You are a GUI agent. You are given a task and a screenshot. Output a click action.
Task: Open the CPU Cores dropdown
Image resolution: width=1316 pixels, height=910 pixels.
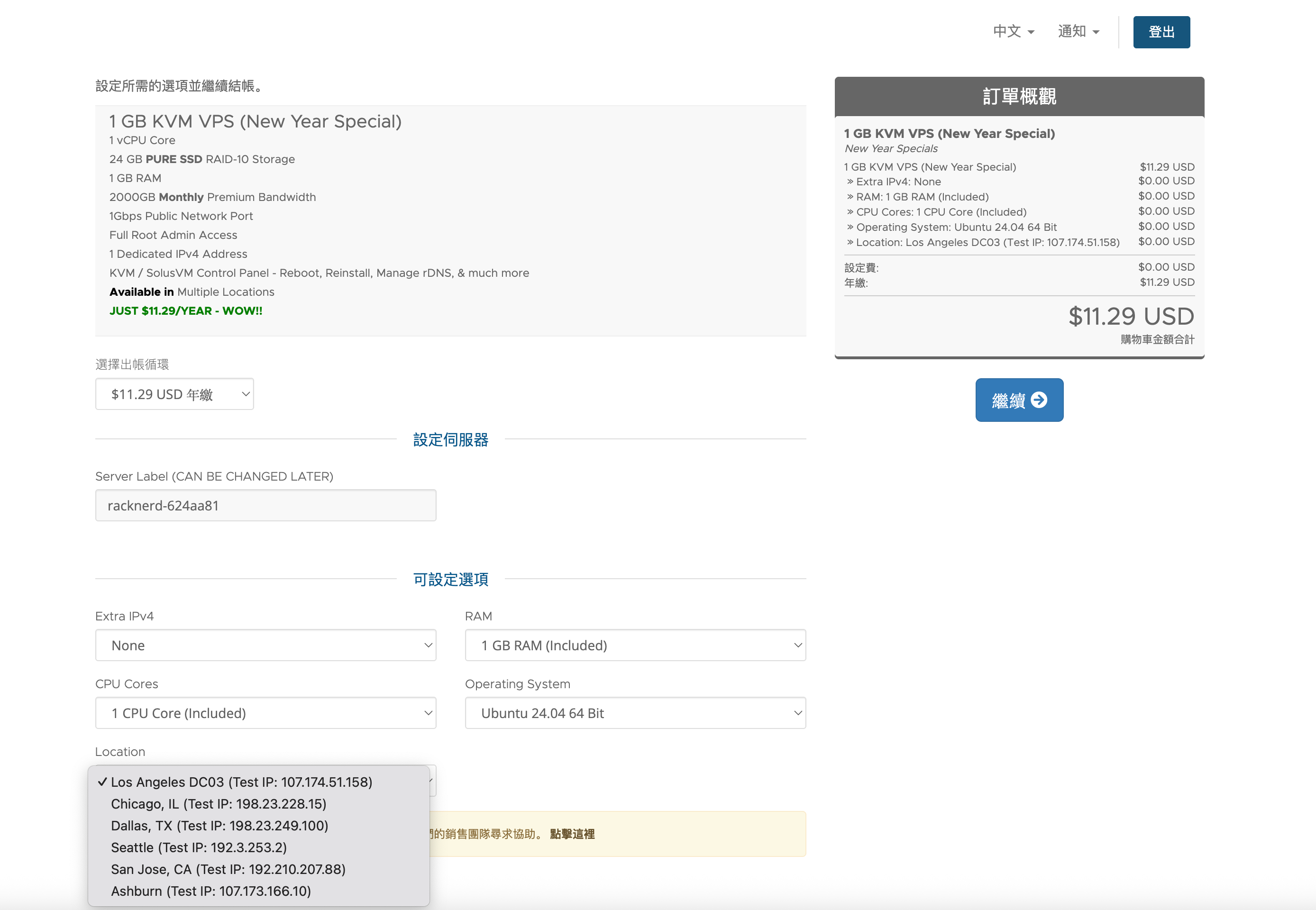point(265,713)
